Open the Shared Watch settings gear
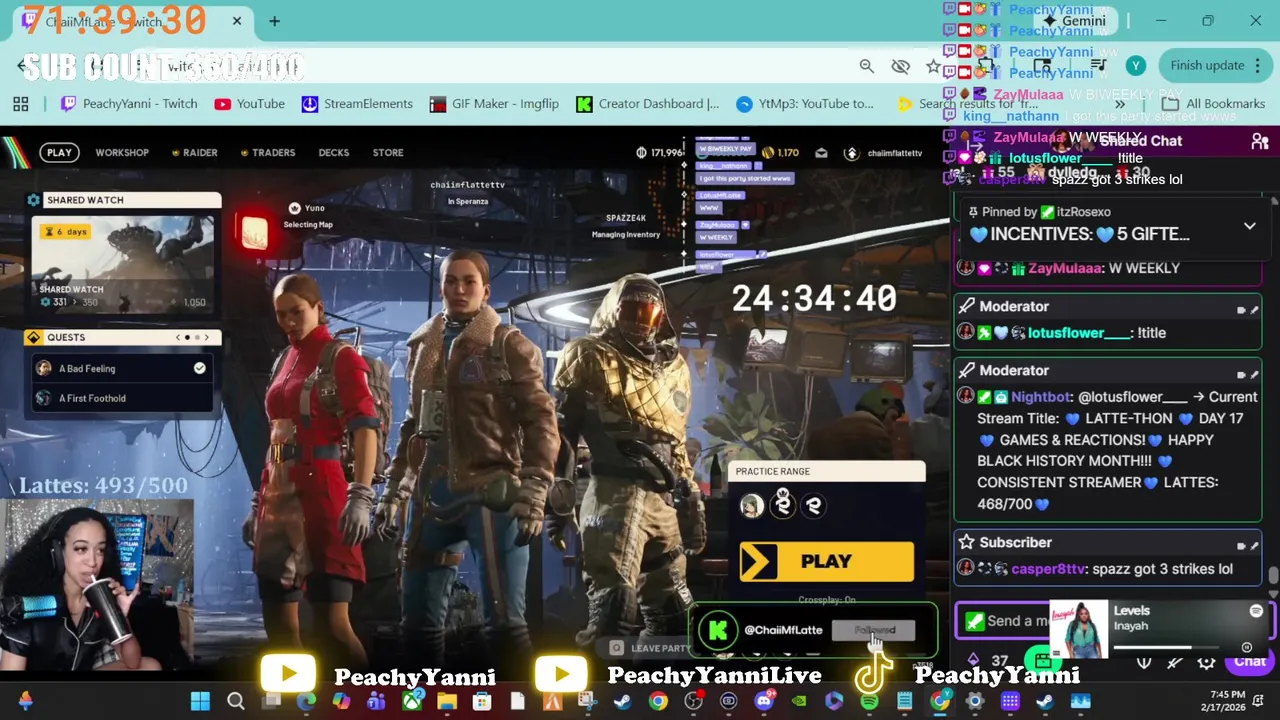Screen dimensions: 1280x720 (34, 200)
